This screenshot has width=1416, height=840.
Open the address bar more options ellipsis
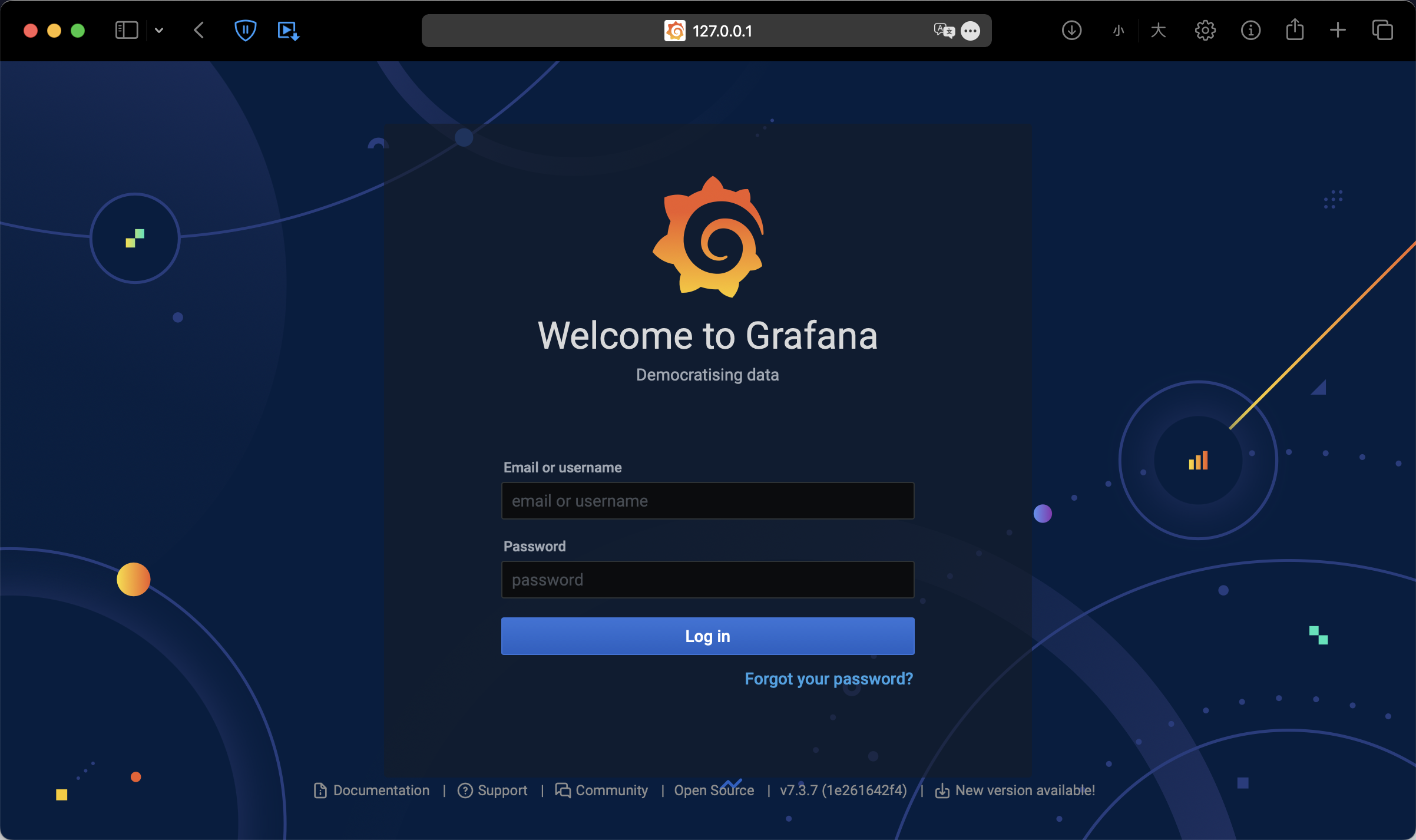(970, 31)
